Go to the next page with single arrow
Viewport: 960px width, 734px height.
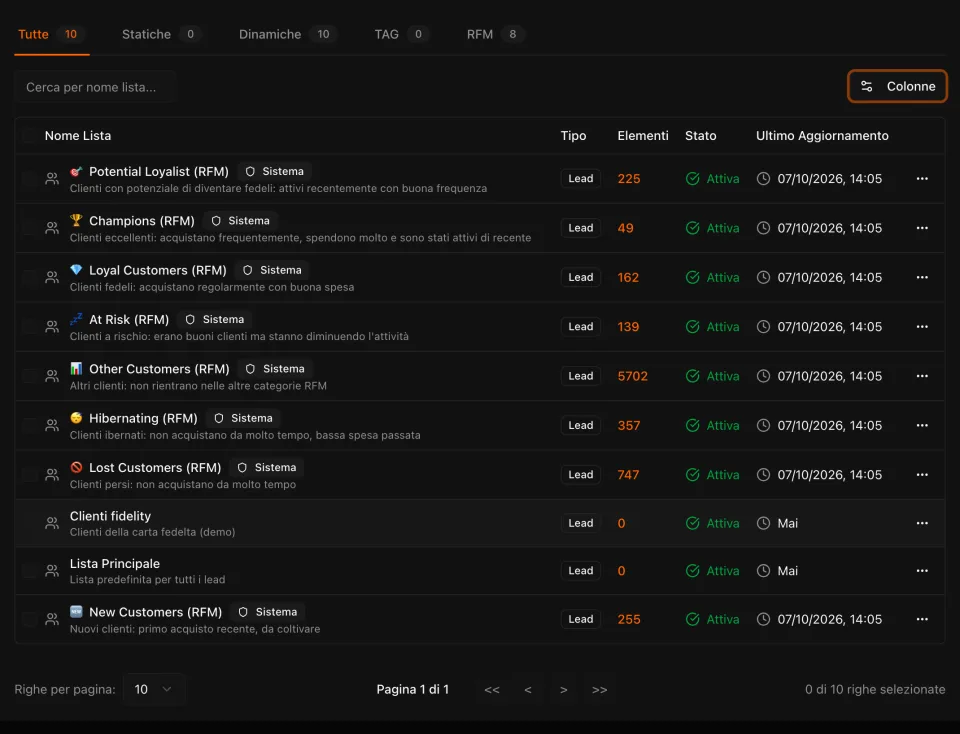[x=563, y=690]
